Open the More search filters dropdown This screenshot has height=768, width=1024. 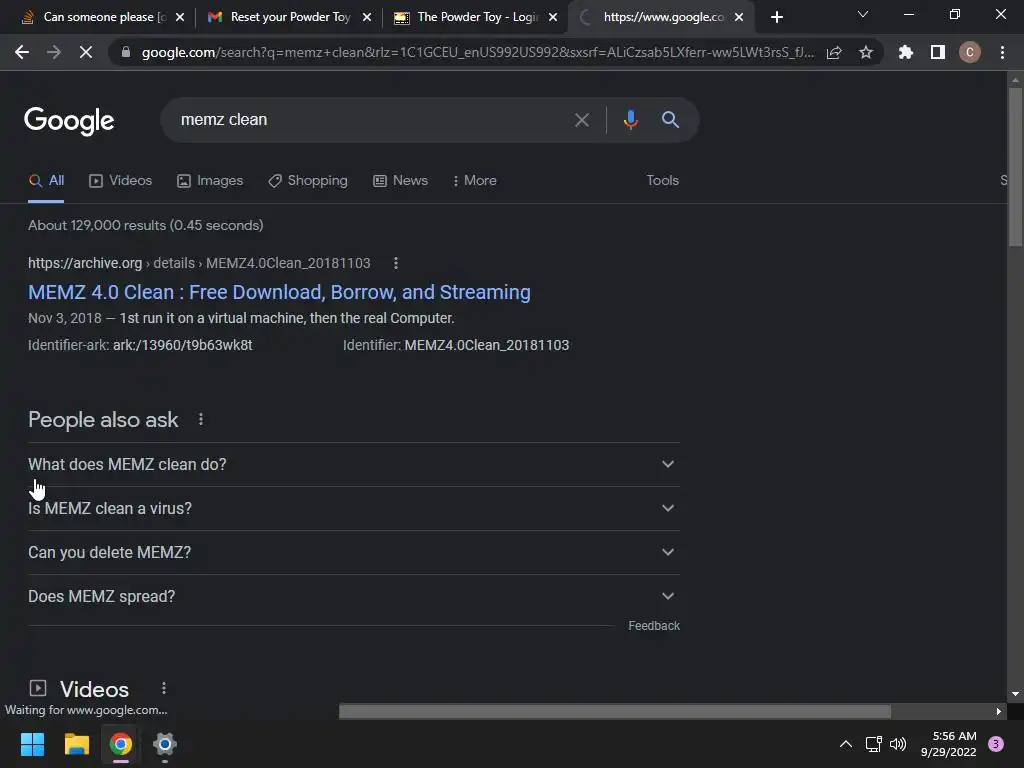point(475,181)
